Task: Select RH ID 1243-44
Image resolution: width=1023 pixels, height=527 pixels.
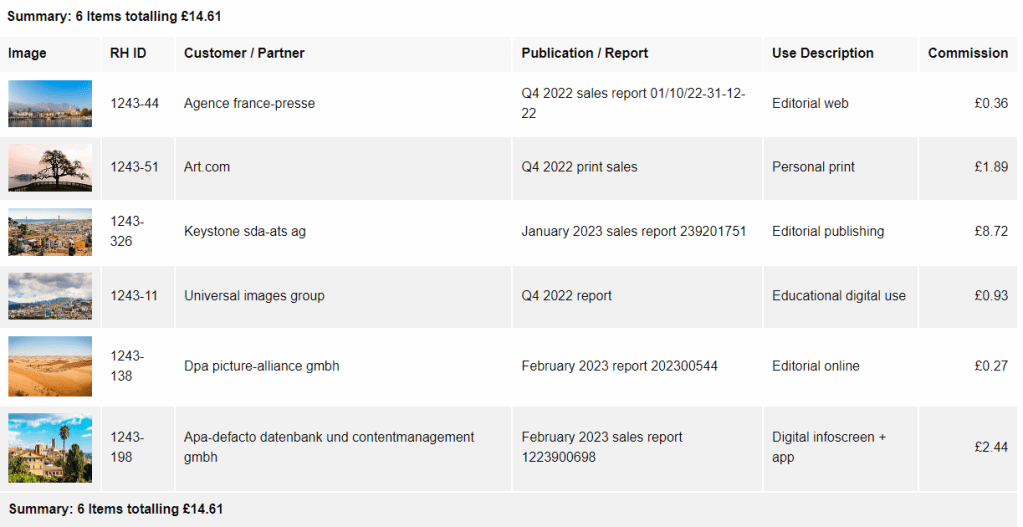Action: [134, 103]
